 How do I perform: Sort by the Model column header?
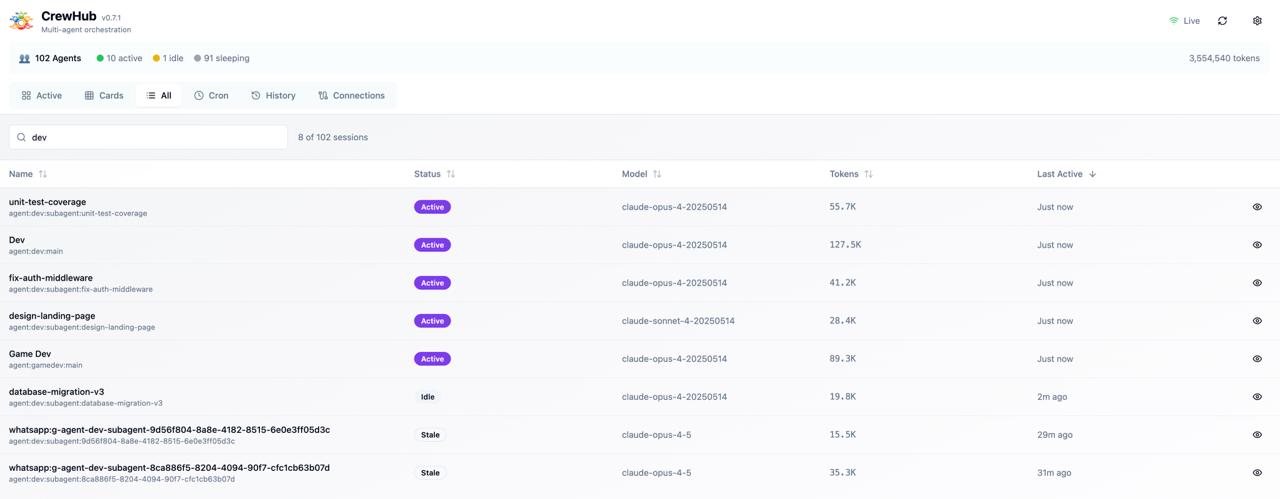642,174
